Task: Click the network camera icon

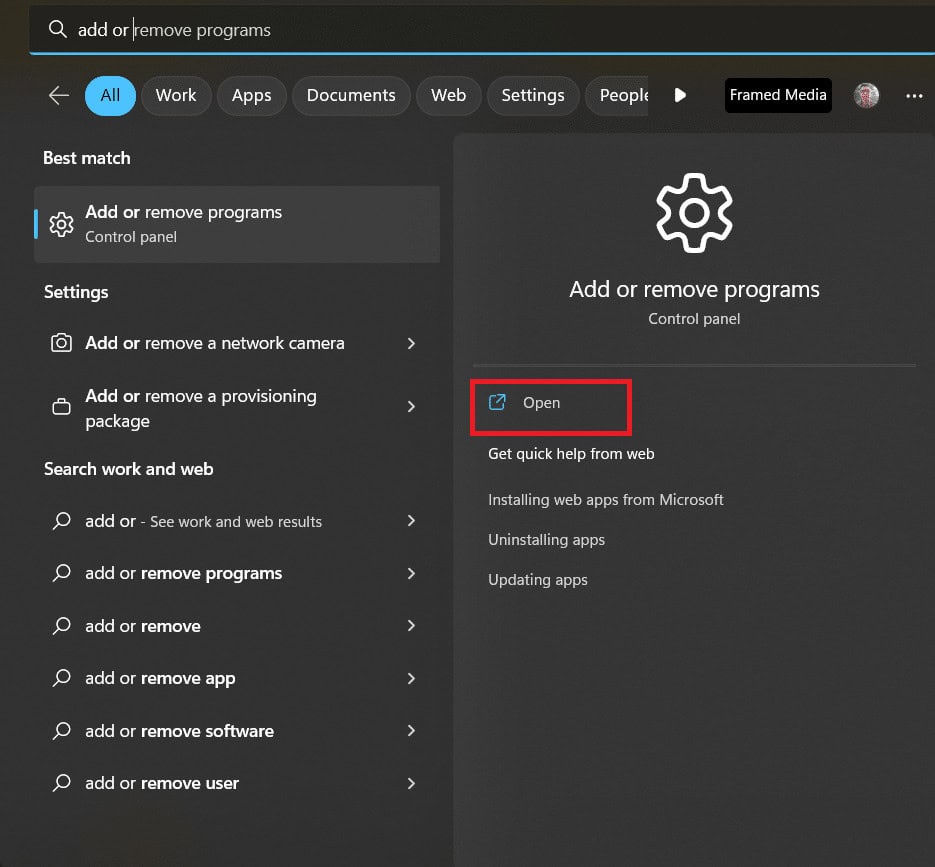Action: (61, 343)
